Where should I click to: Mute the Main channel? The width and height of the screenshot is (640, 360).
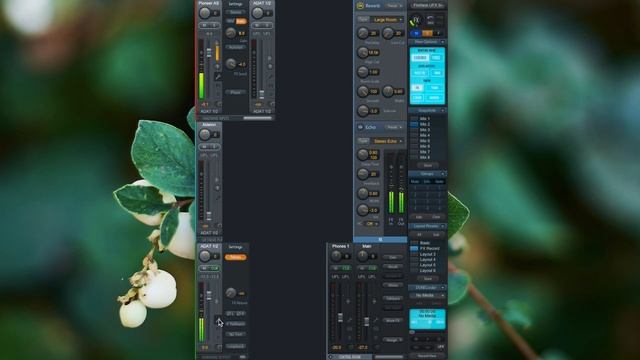pos(362,268)
